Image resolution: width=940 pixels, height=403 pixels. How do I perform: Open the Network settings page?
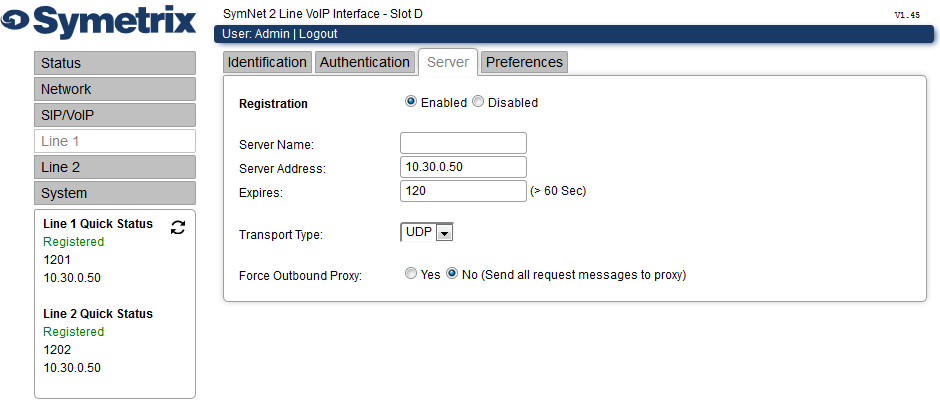(x=115, y=89)
